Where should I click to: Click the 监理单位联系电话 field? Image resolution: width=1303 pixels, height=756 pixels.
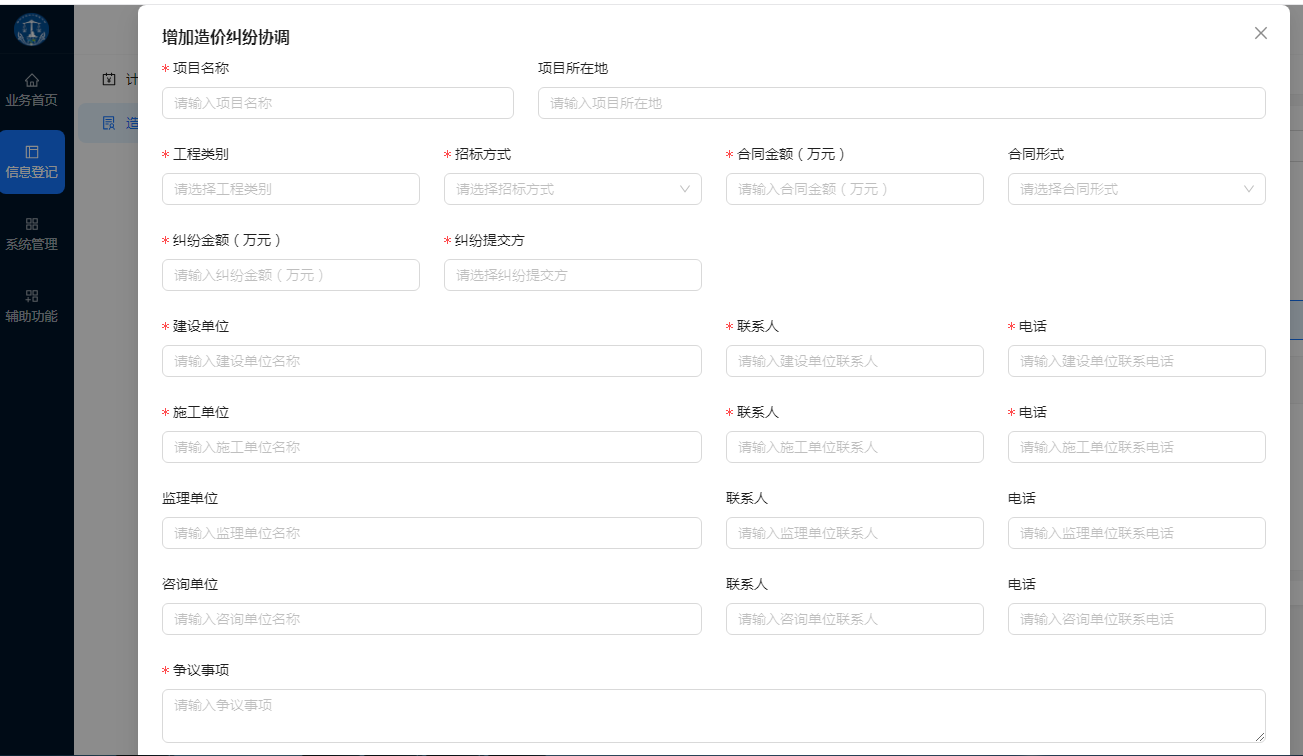1137,533
